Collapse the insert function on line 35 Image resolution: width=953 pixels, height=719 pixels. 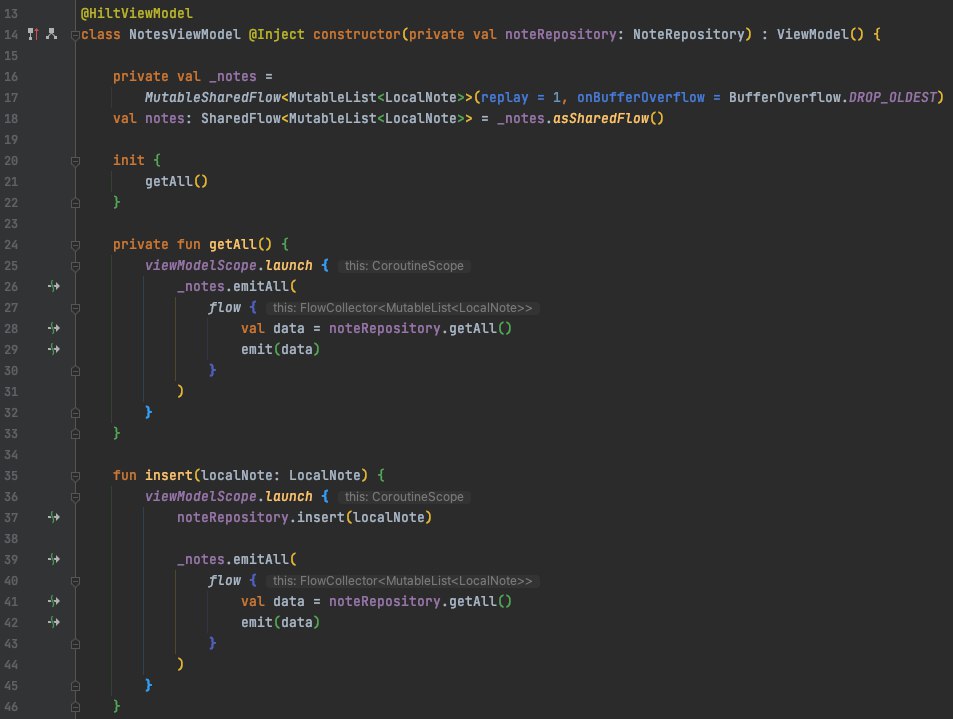pyautogui.click(x=75, y=476)
